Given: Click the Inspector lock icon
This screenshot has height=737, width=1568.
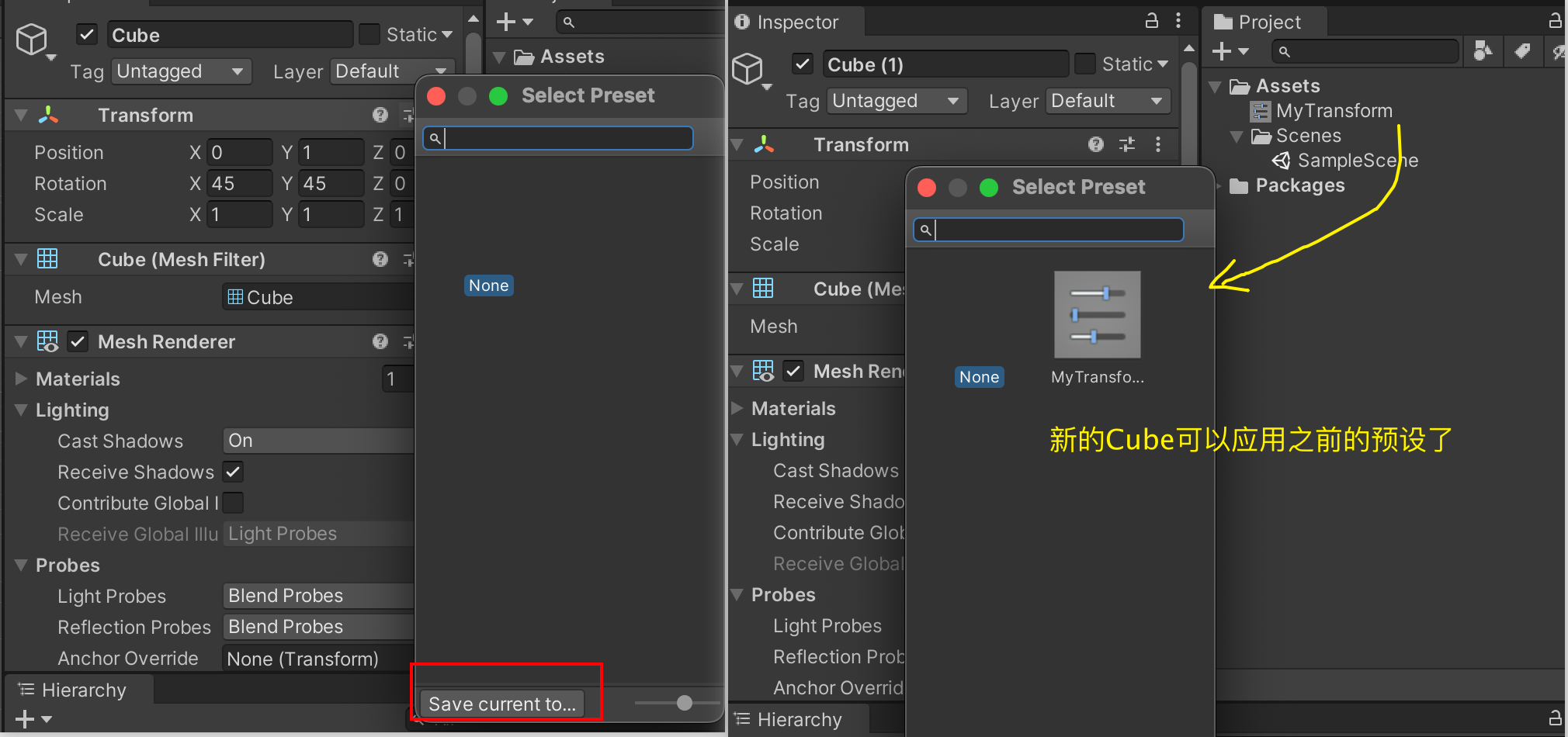Looking at the screenshot, I should tap(1152, 21).
